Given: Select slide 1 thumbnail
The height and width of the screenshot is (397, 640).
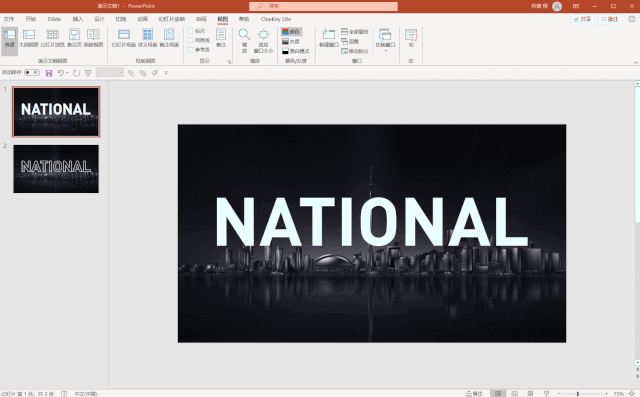Looking at the screenshot, I should [56, 111].
